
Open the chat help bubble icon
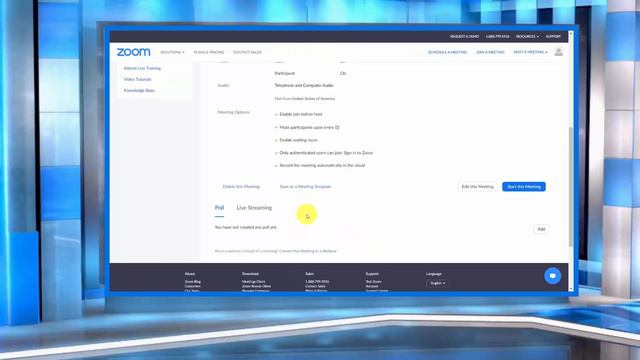point(552,276)
